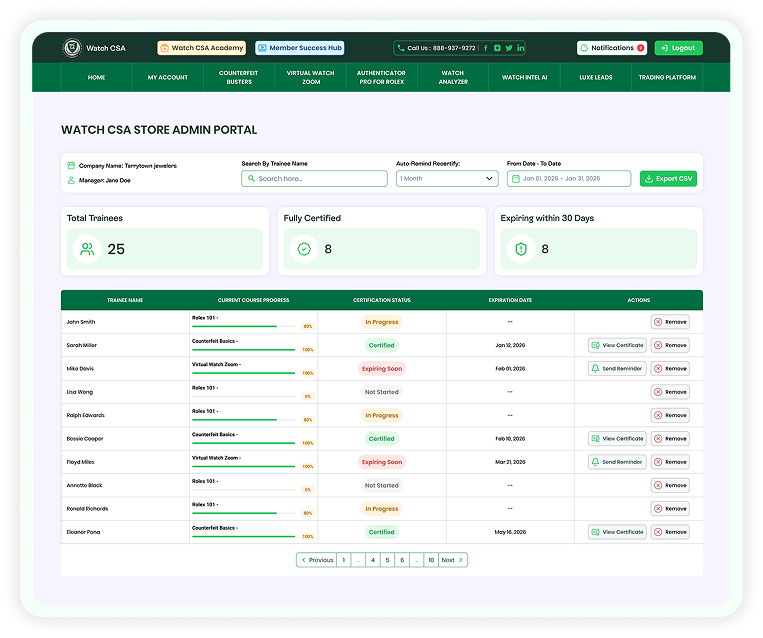Image resolution: width=763 pixels, height=638 pixels.
Task: Select page 10 in pagination
Action: pos(431,560)
